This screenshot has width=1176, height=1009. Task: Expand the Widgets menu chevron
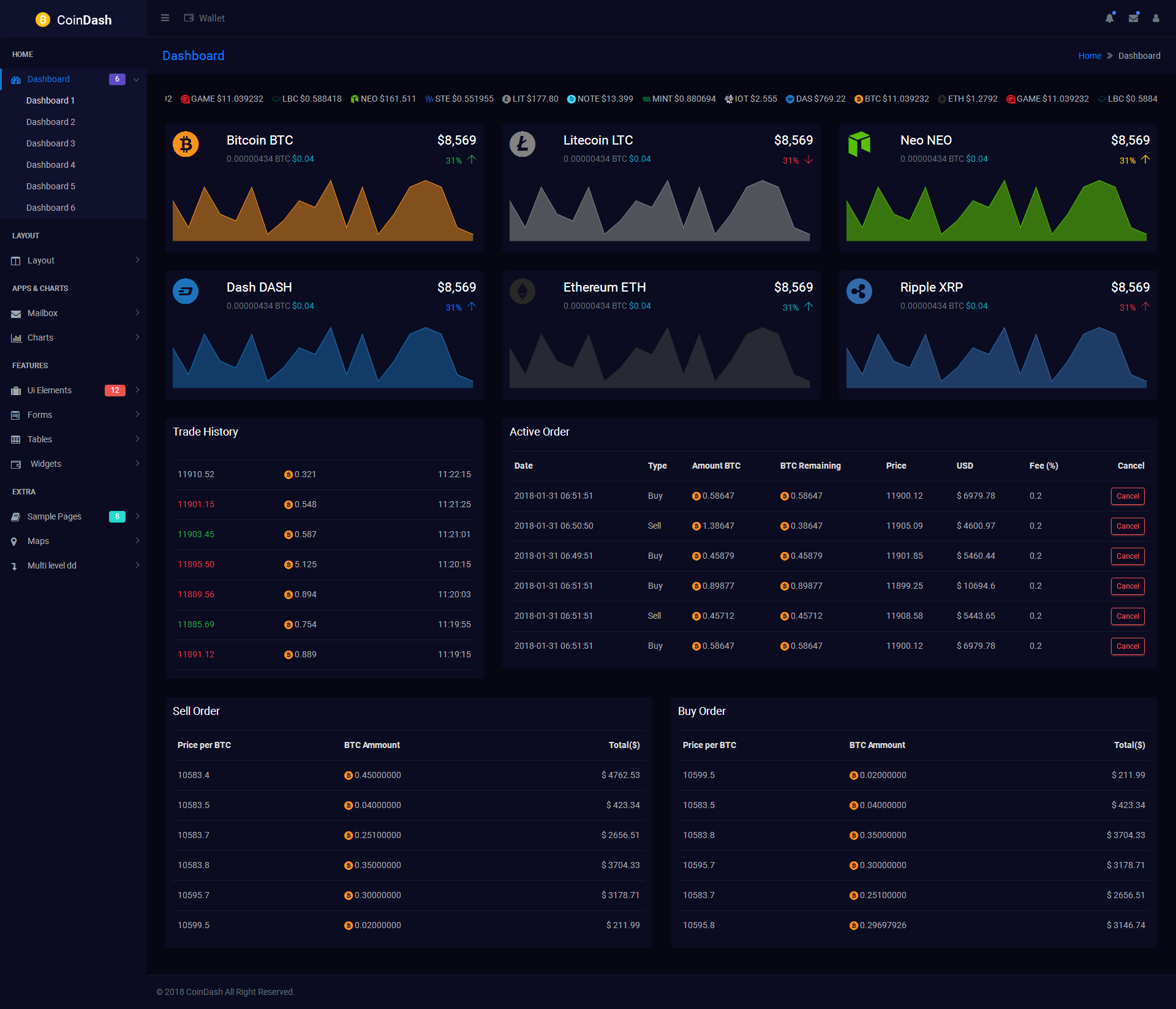pos(137,464)
